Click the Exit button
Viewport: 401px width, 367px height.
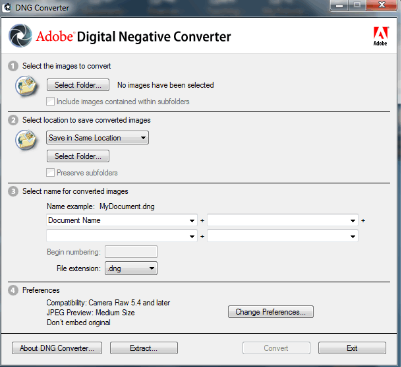click(352, 348)
